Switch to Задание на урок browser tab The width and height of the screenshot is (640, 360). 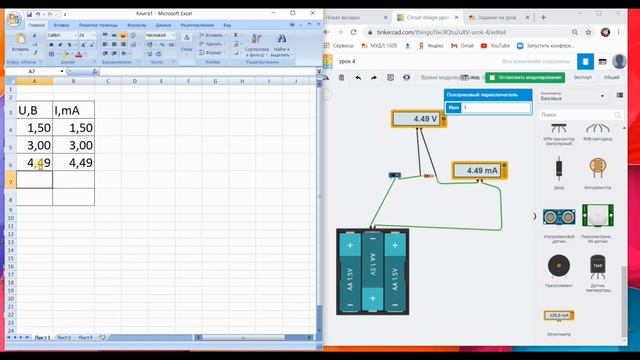click(x=498, y=18)
